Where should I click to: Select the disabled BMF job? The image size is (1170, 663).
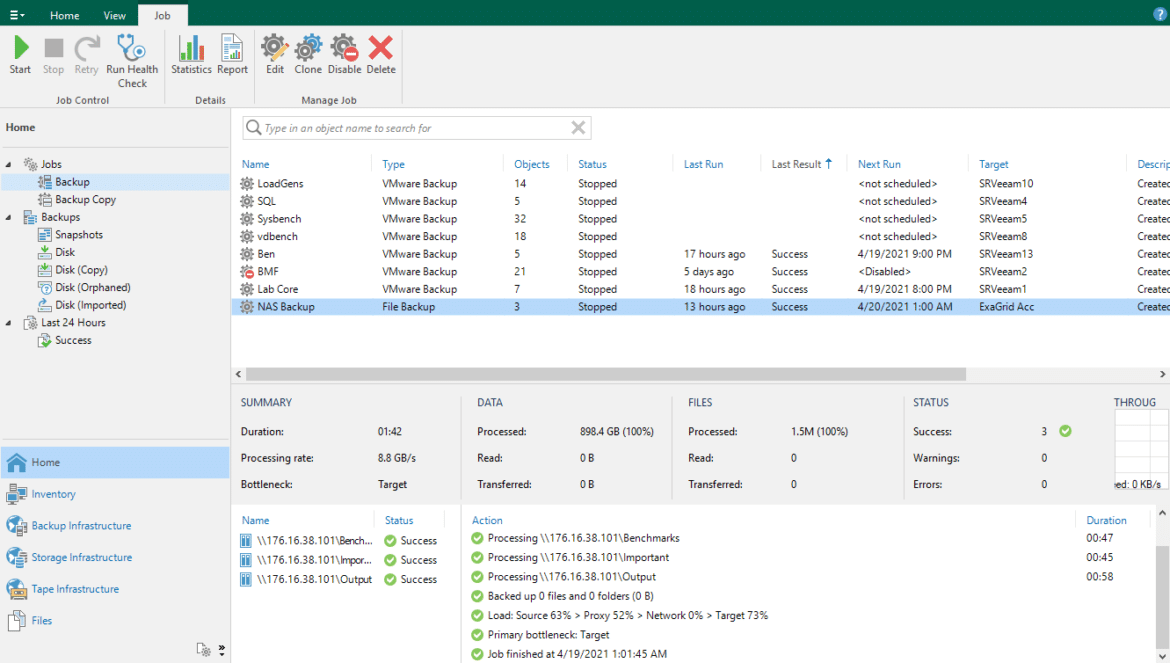tap(701, 271)
